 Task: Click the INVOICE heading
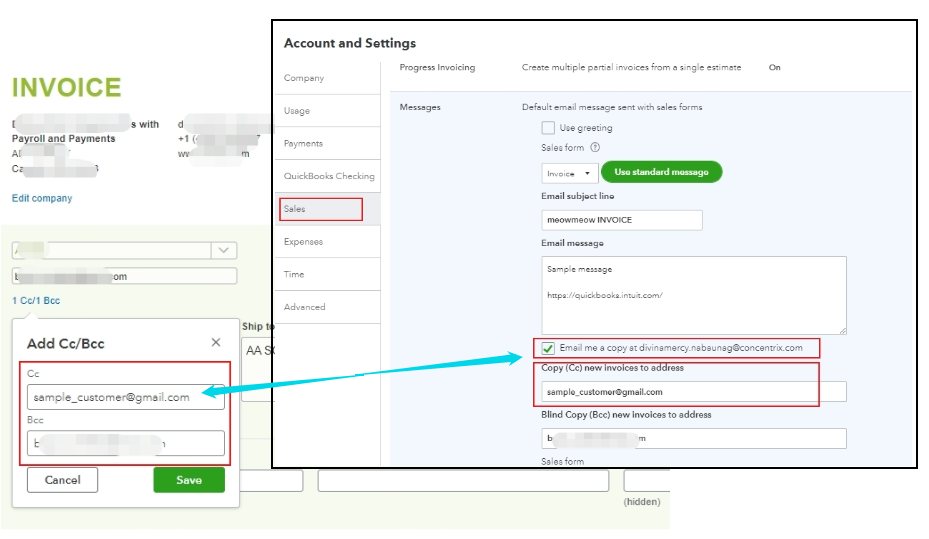pos(66,88)
